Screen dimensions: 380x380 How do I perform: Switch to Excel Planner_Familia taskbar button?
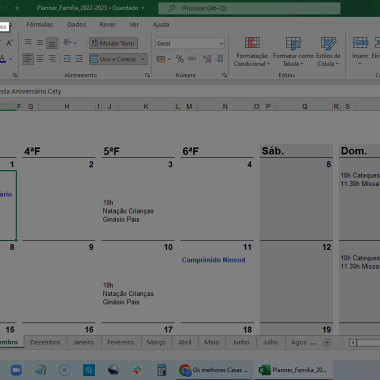click(293, 370)
